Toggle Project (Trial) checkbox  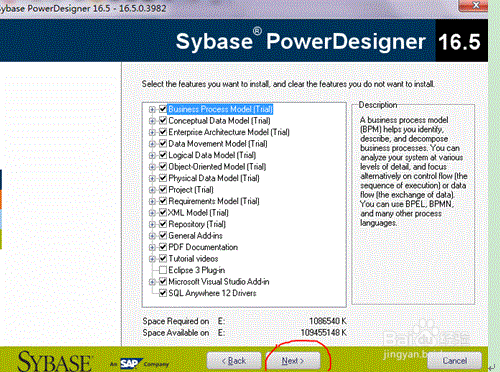163,189
